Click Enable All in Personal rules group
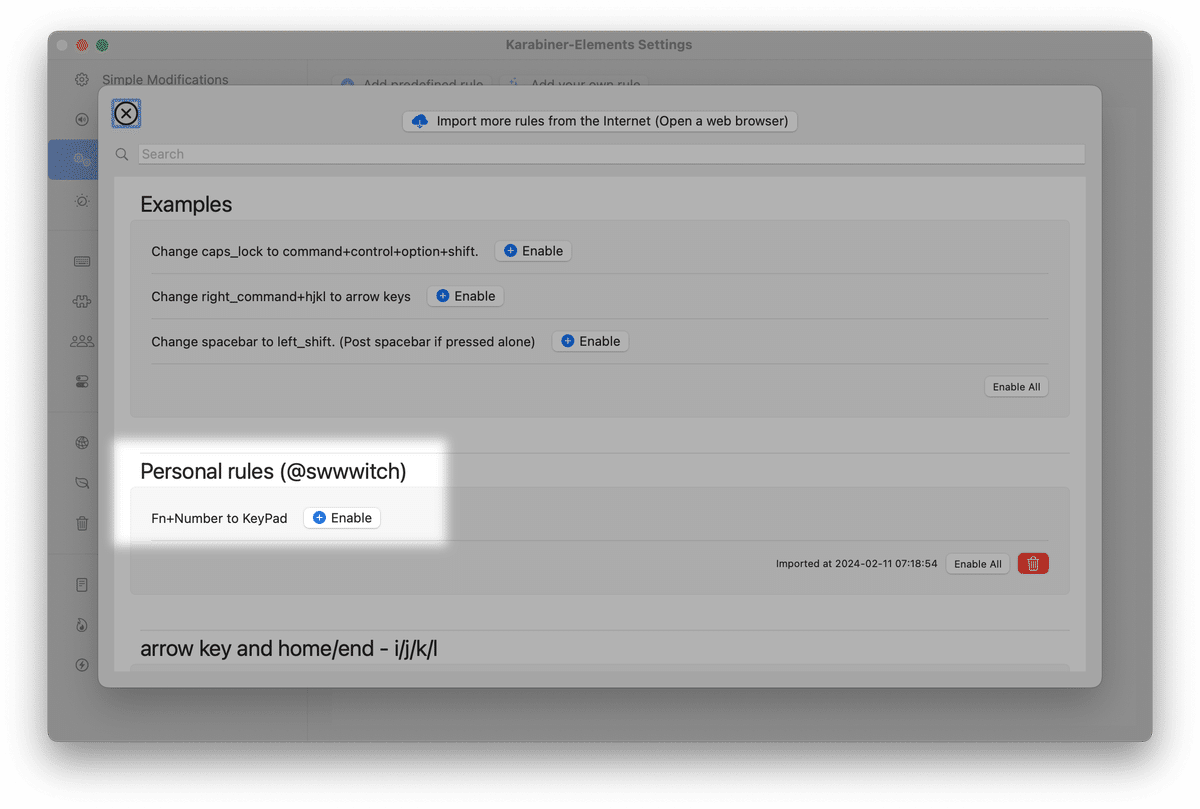Viewport: 1200px width, 809px height. click(978, 564)
